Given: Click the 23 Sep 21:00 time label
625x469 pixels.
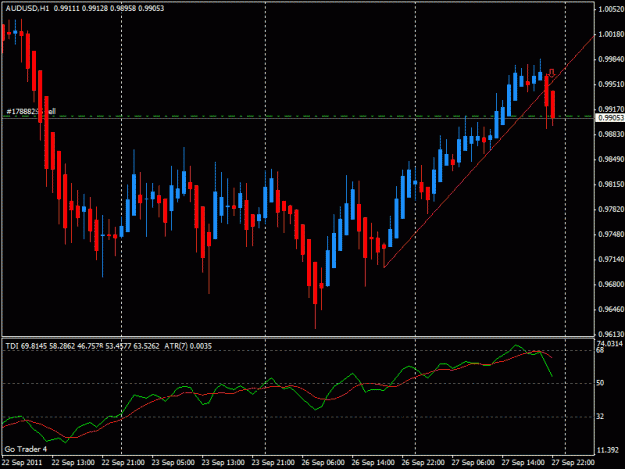Looking at the screenshot, I should coord(273,463).
